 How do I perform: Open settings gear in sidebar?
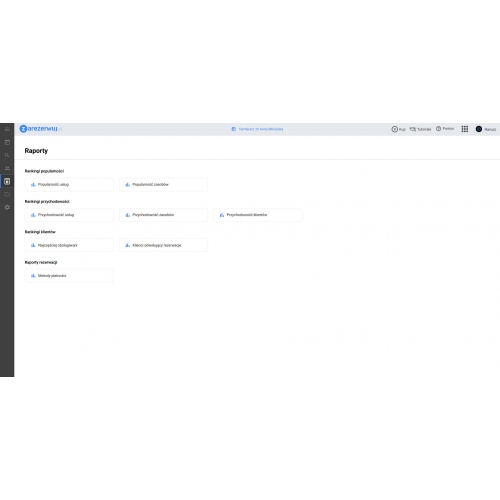(7, 207)
